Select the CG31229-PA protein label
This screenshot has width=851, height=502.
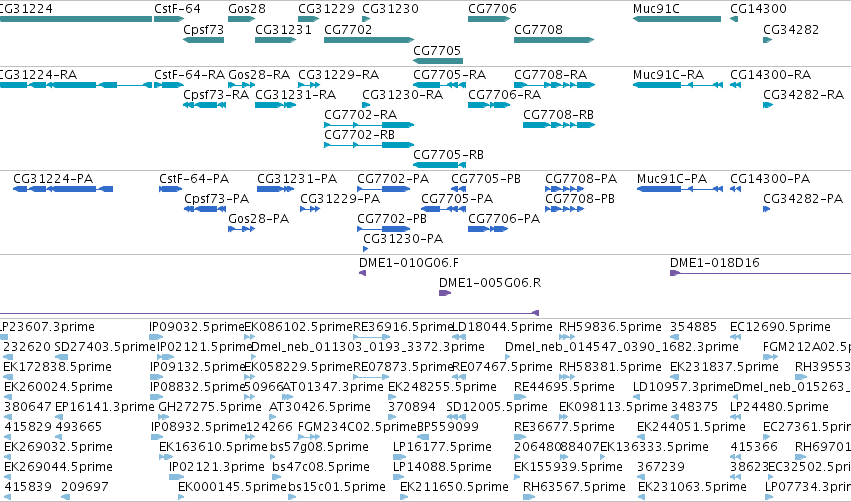(340, 199)
